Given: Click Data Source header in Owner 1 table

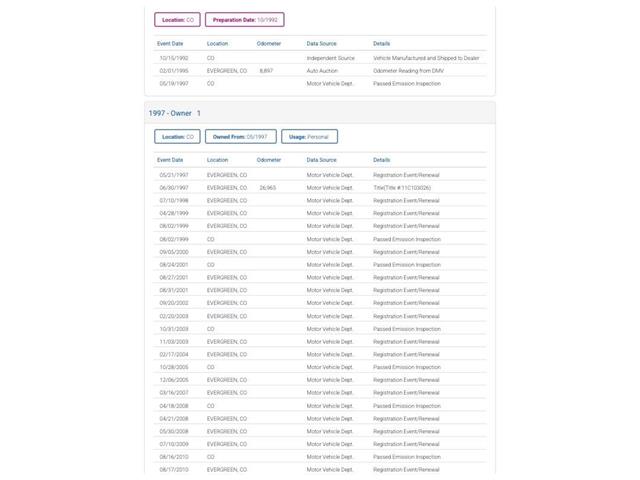Looking at the screenshot, I should (x=321, y=160).
